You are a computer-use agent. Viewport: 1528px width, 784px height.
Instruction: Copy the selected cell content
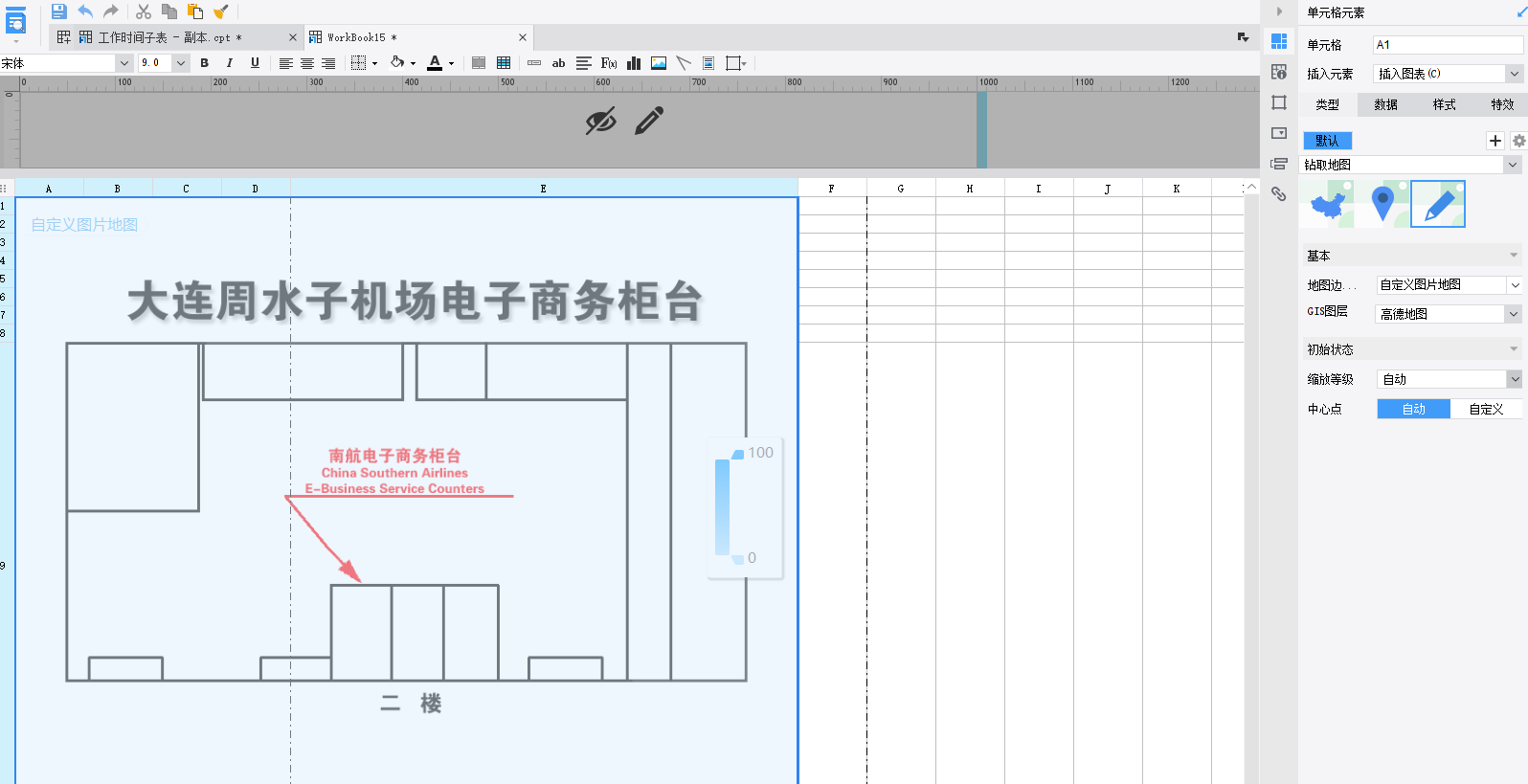169,11
